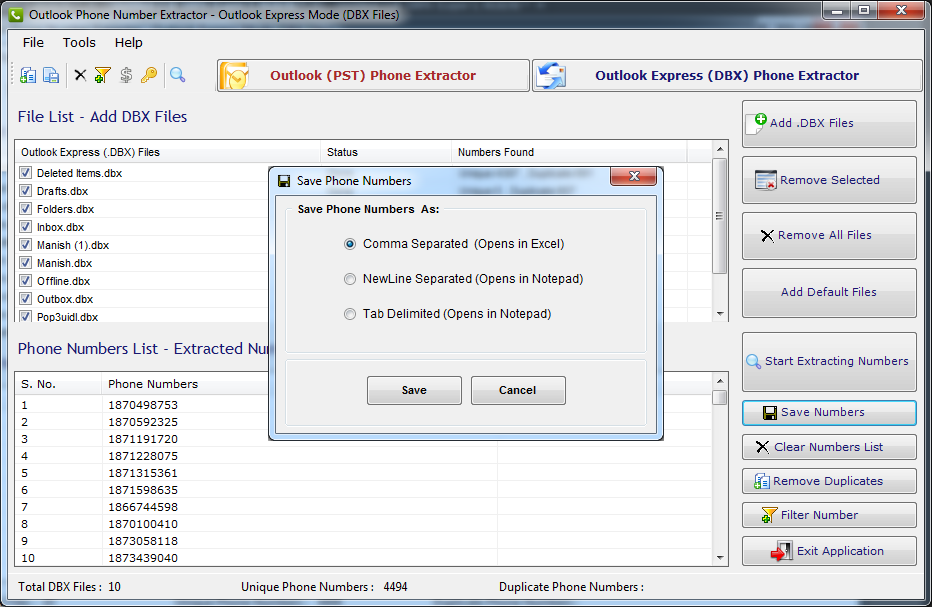The width and height of the screenshot is (932, 607).
Task: Click file list scrollbar up arrow
Action: click(x=720, y=149)
